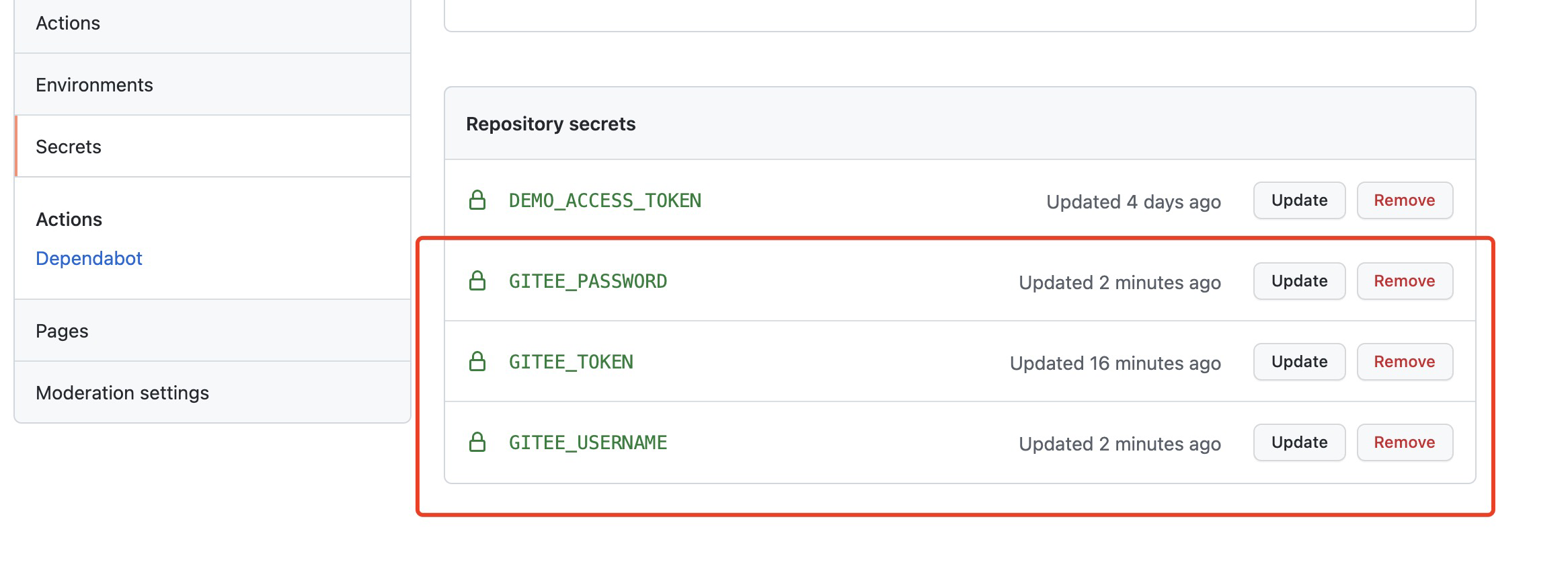The image size is (1568, 585).
Task: Open the Dependabot secrets link
Action: pyautogui.click(x=89, y=258)
